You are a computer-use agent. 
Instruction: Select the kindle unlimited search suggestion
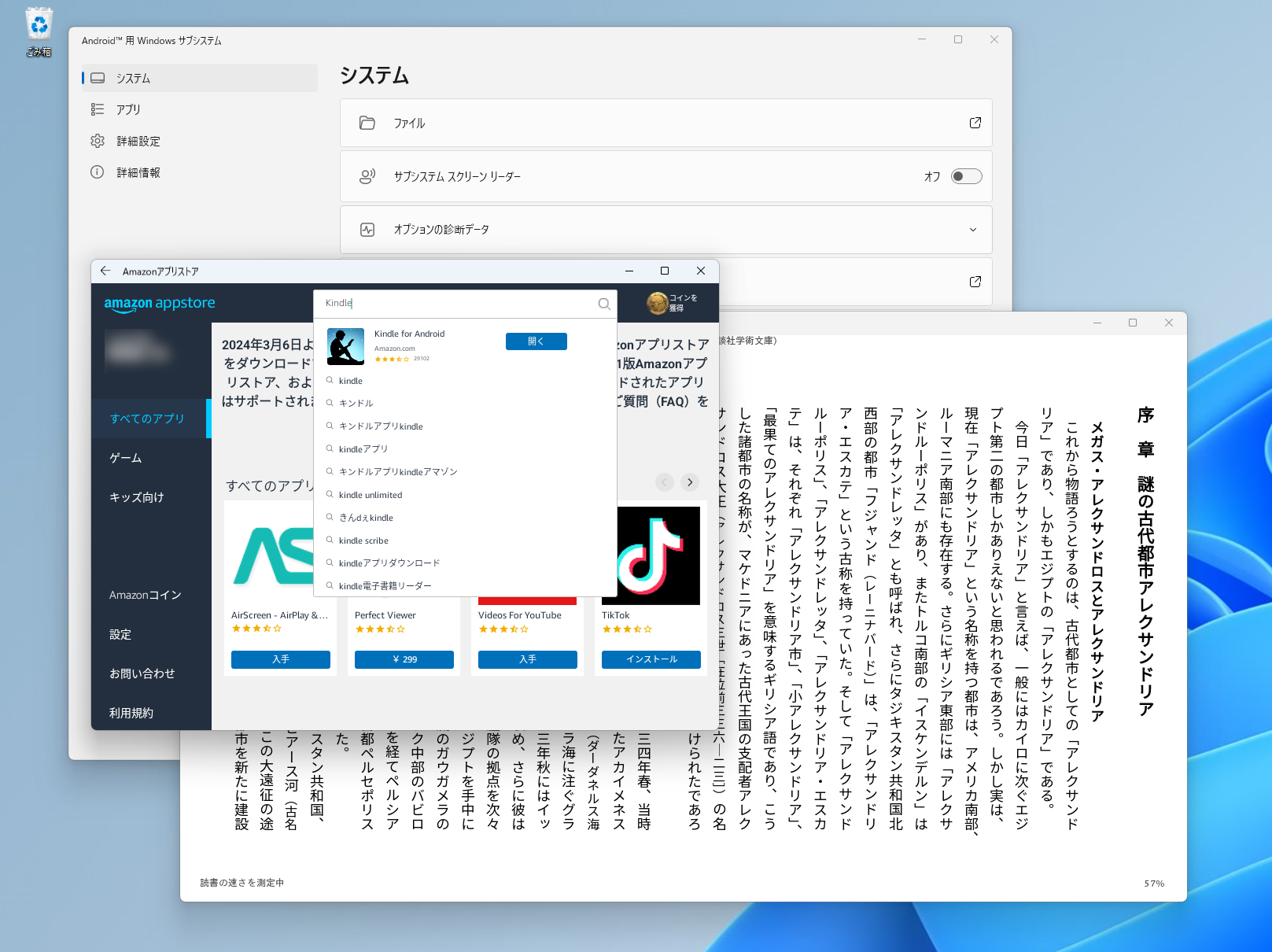[370, 494]
